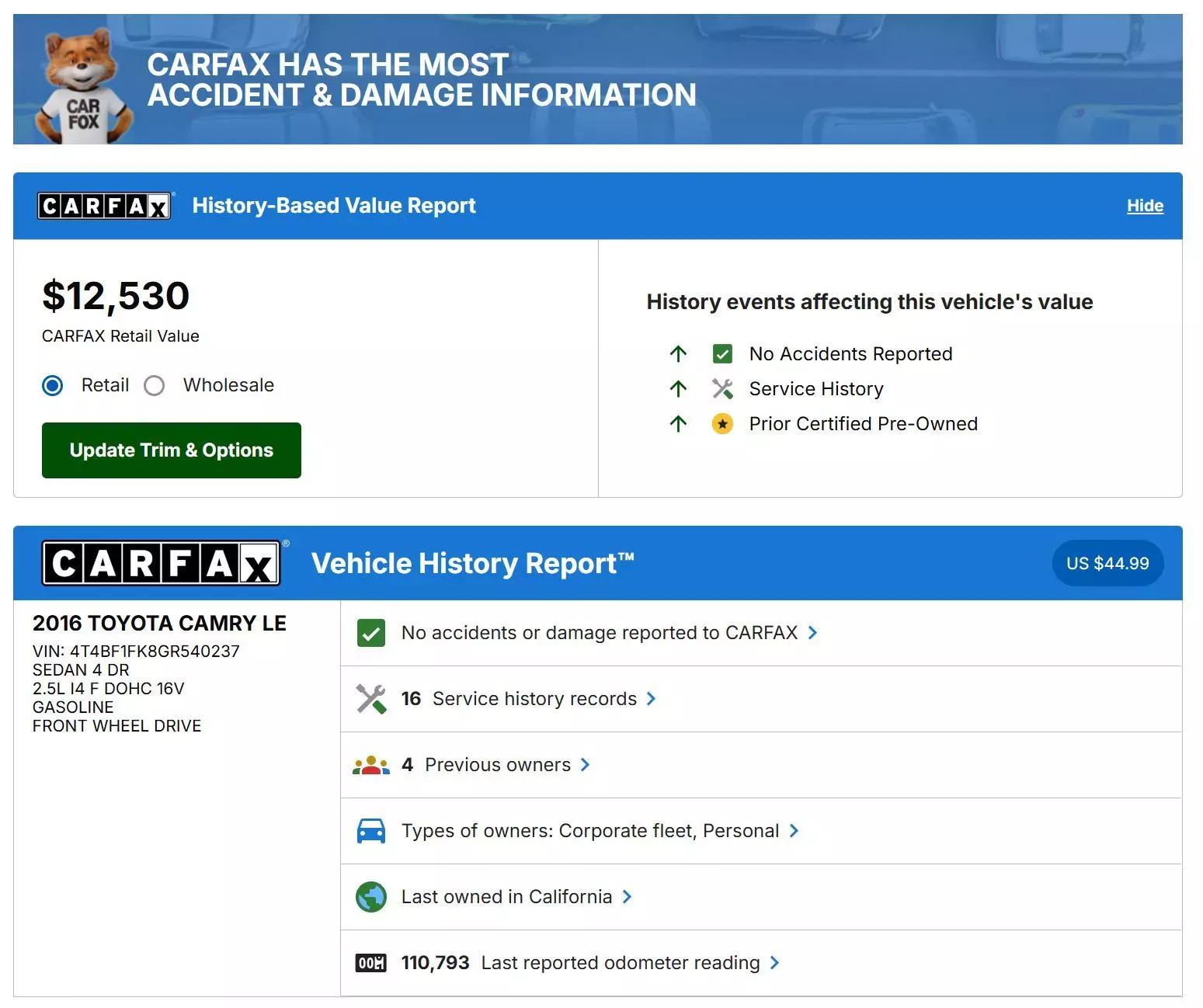Select the Wholesale radio button
1203x1008 pixels.
click(x=155, y=385)
